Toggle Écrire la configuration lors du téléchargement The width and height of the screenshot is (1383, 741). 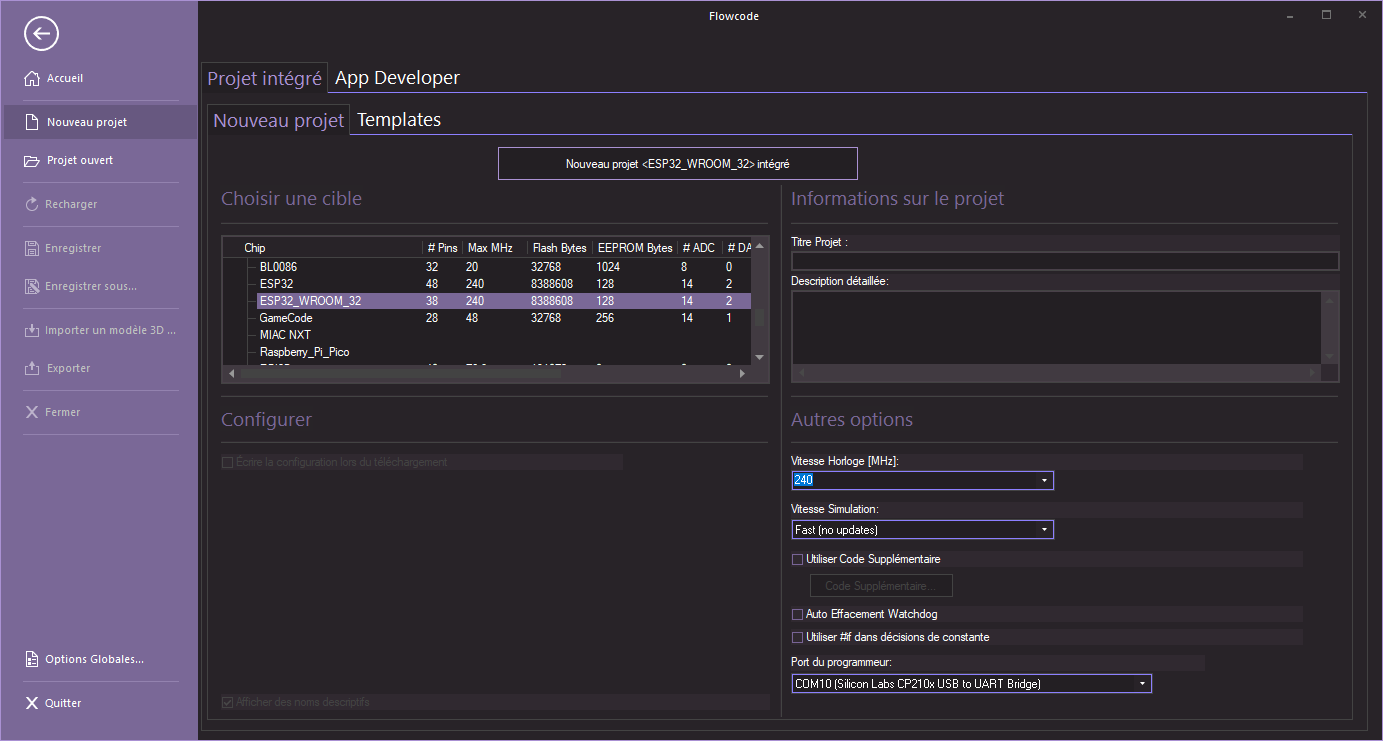(227, 462)
